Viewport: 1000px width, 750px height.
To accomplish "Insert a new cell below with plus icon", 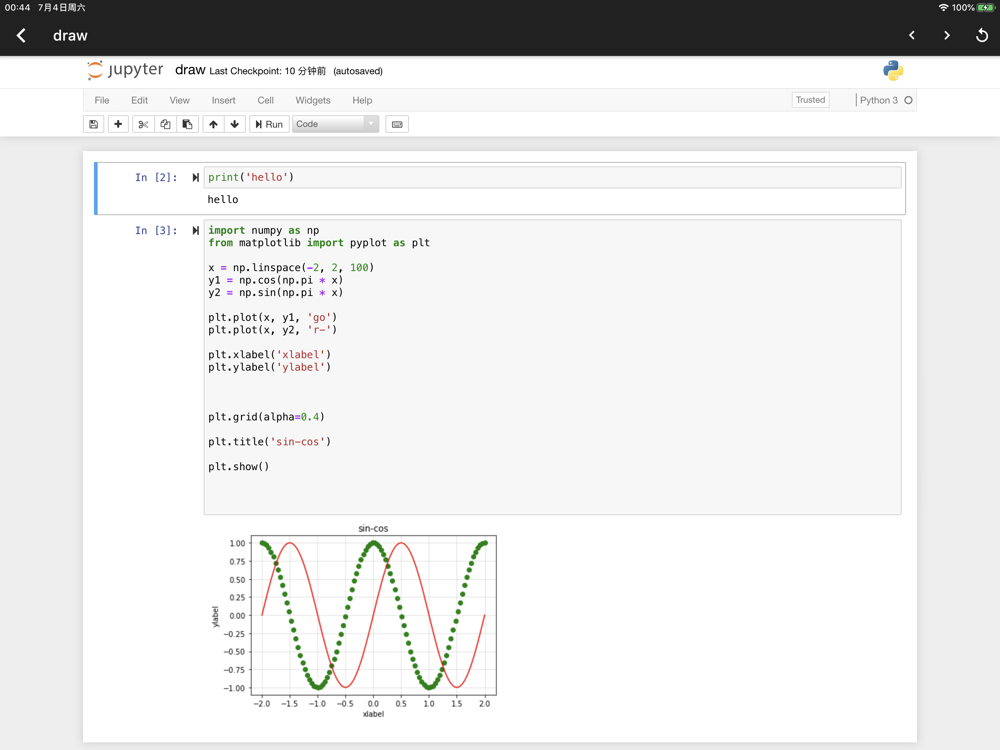I will (118, 124).
